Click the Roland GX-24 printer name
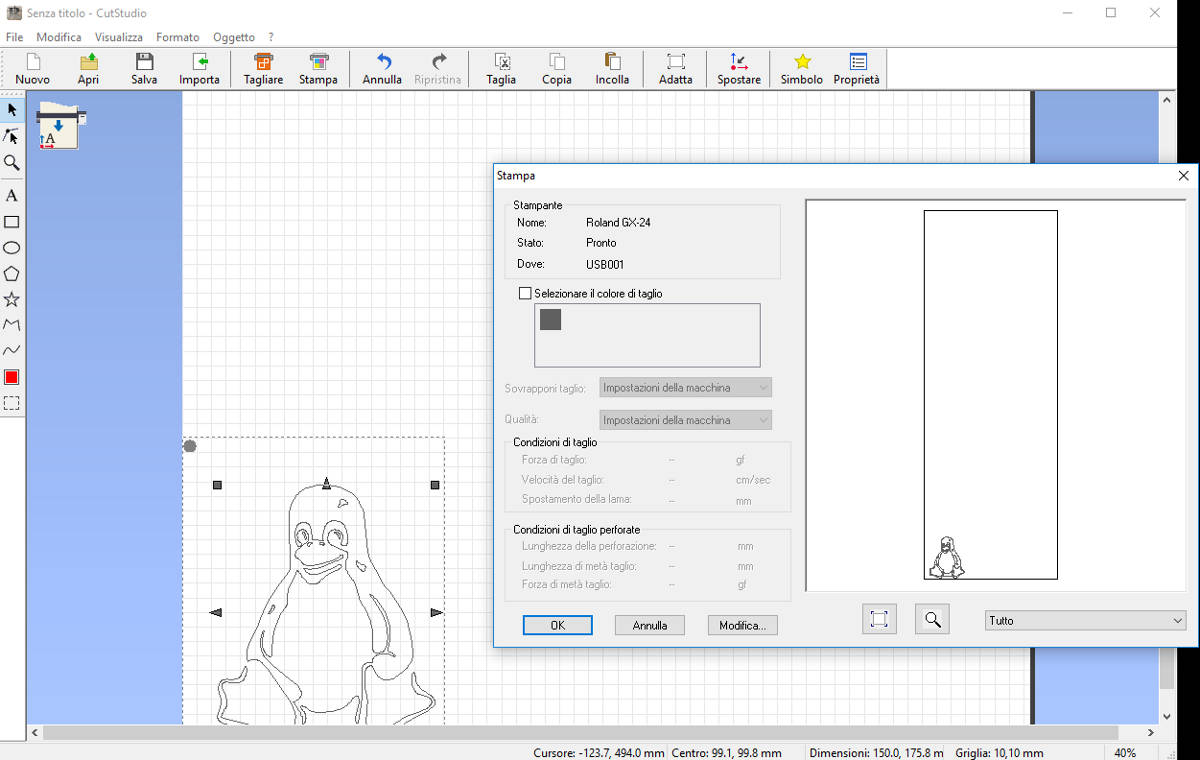Screen dimensions: 1200x760 click(x=618, y=223)
